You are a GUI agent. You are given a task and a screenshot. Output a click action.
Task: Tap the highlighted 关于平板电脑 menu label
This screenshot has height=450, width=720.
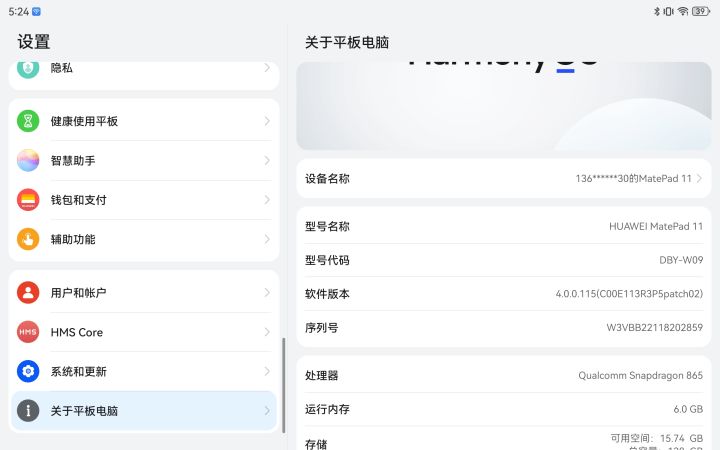pos(84,411)
